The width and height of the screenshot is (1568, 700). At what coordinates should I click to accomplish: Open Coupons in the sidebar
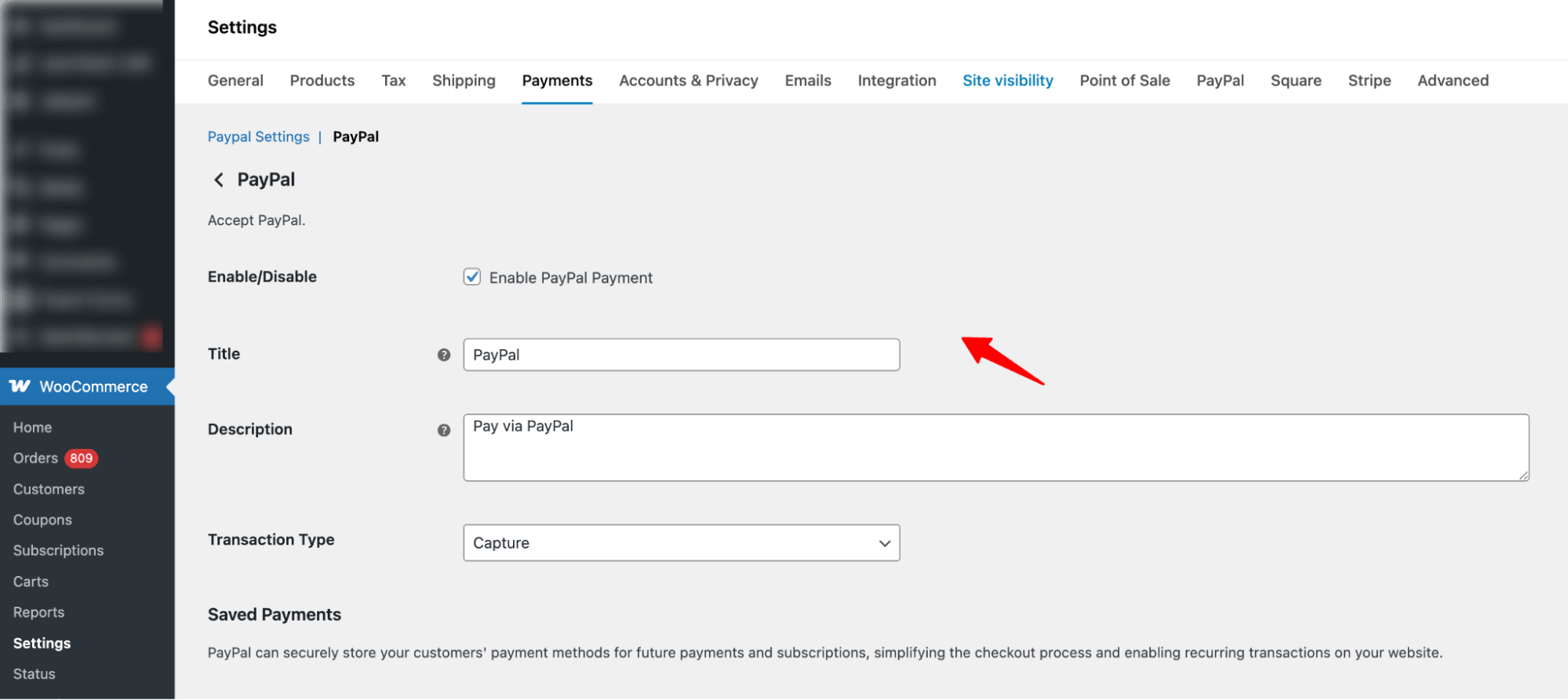click(42, 520)
